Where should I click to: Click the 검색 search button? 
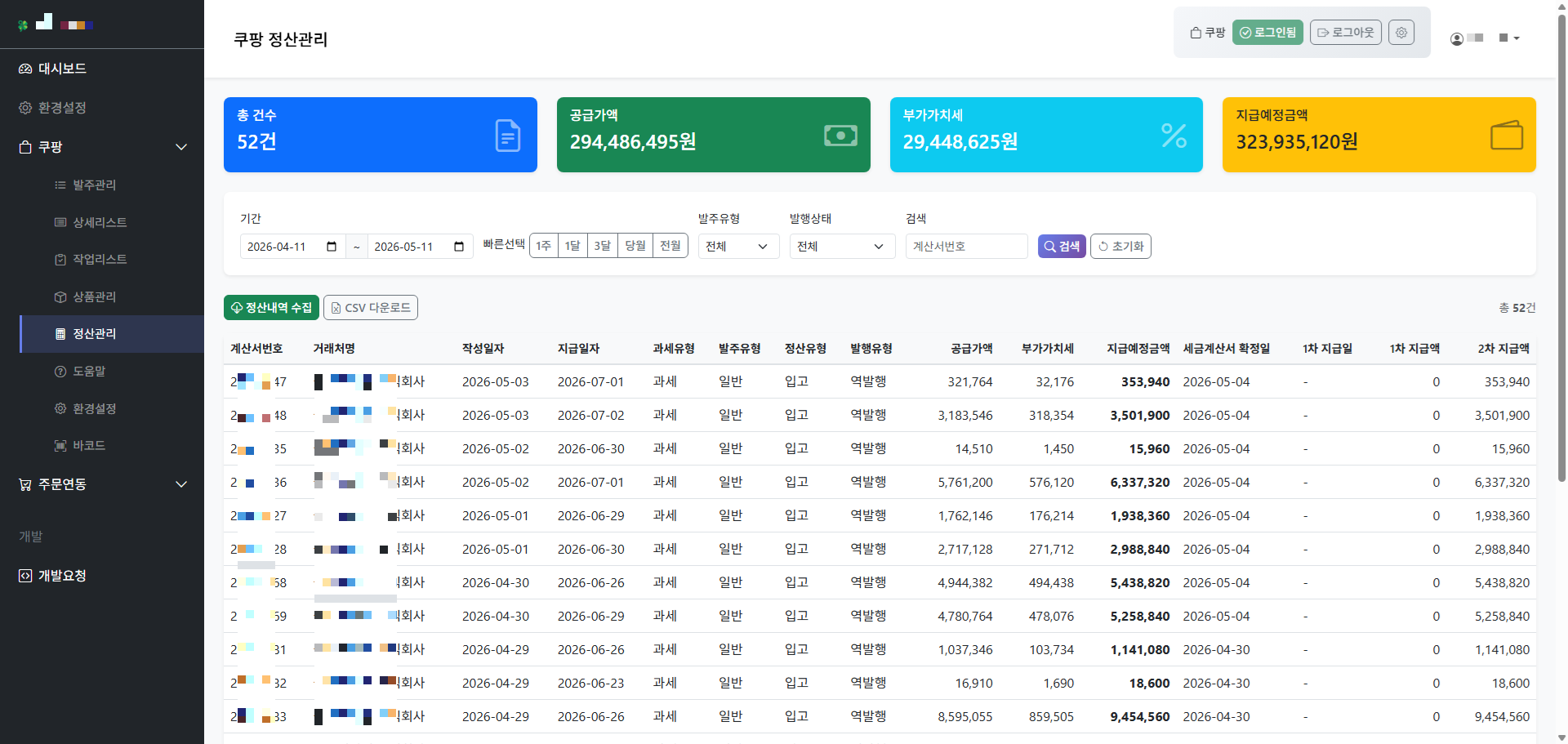[x=1062, y=247]
